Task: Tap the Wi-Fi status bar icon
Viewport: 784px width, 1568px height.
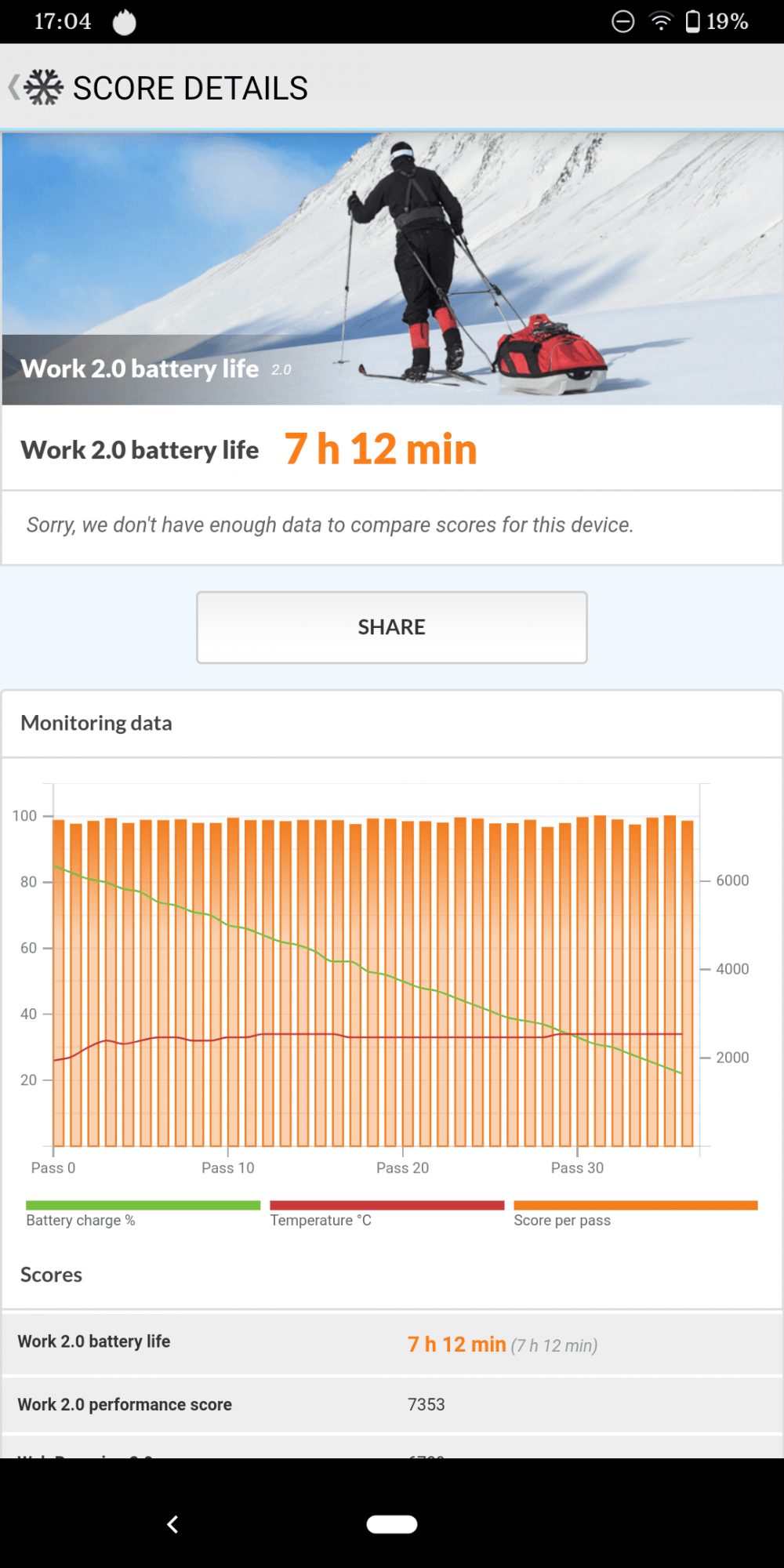Action: tap(661, 21)
